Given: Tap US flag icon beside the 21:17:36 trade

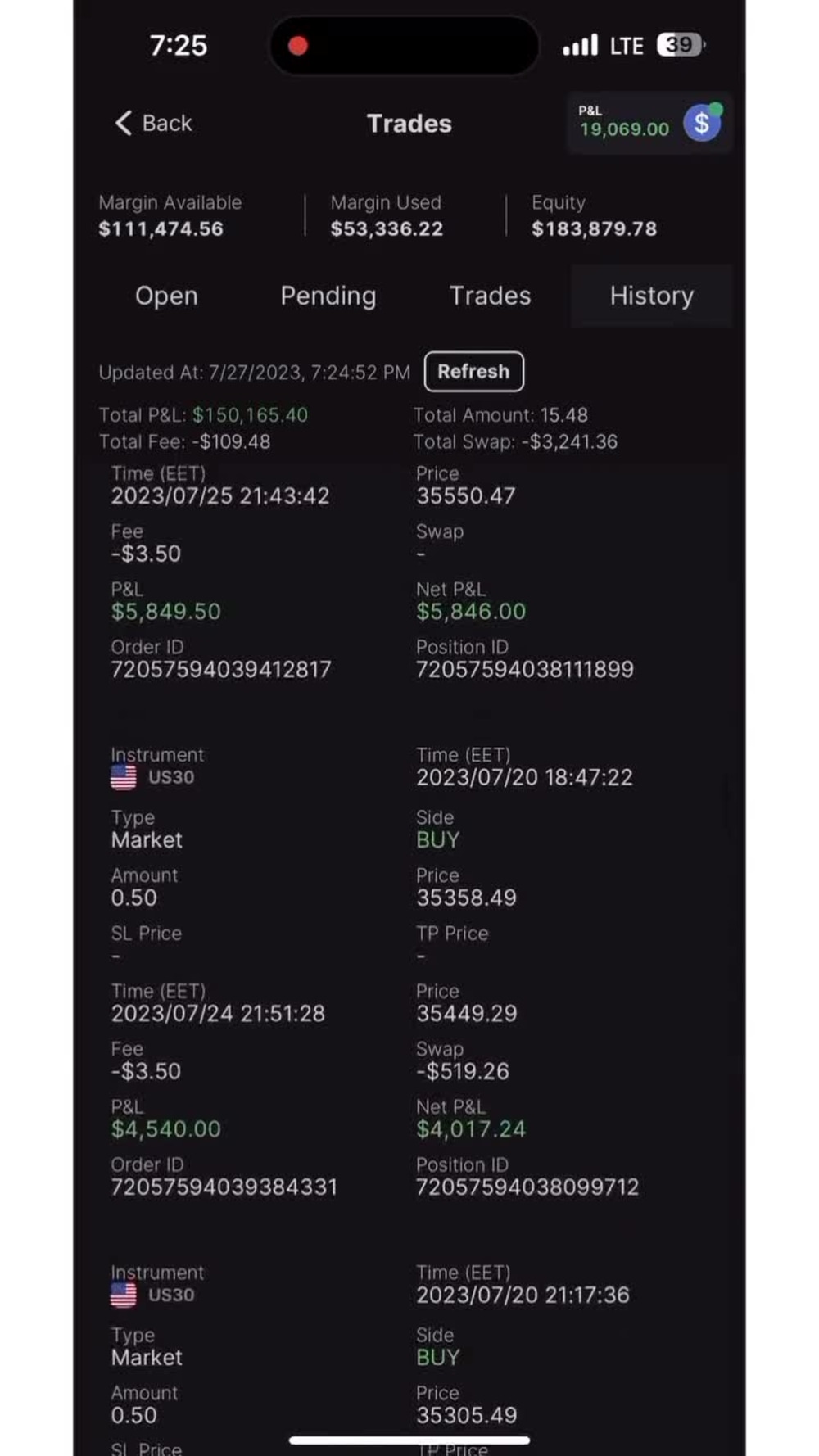Looking at the screenshot, I should [124, 1295].
